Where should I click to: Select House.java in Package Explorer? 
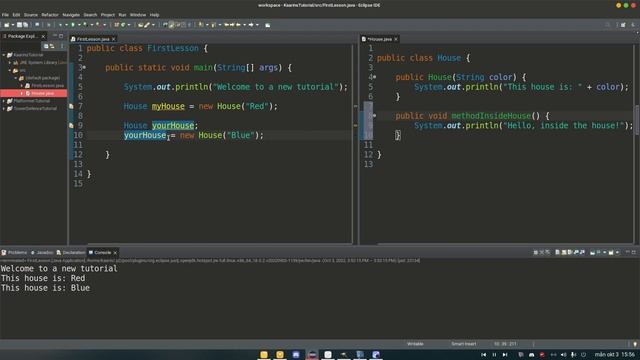click(40, 93)
